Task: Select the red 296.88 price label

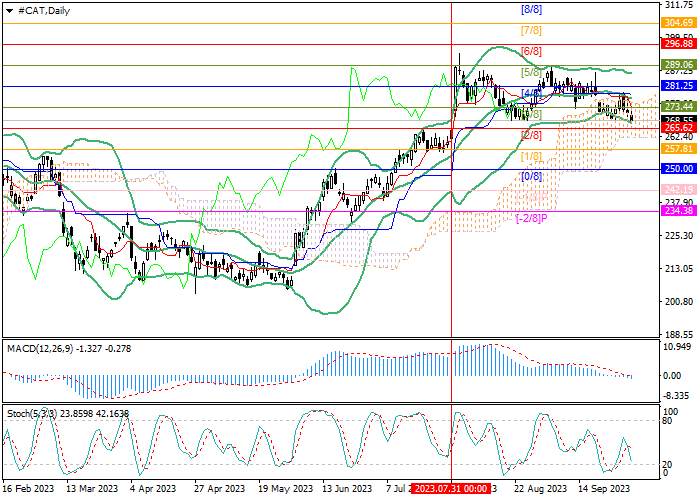Action: 678,44
